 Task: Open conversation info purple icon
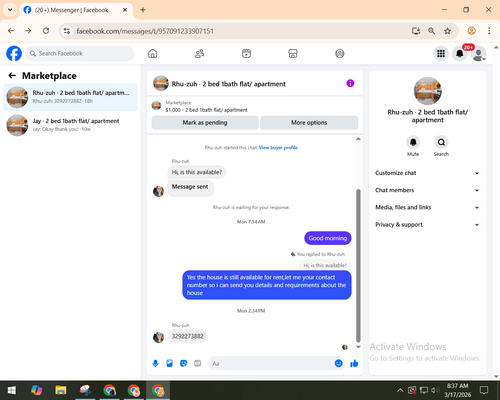(x=350, y=83)
